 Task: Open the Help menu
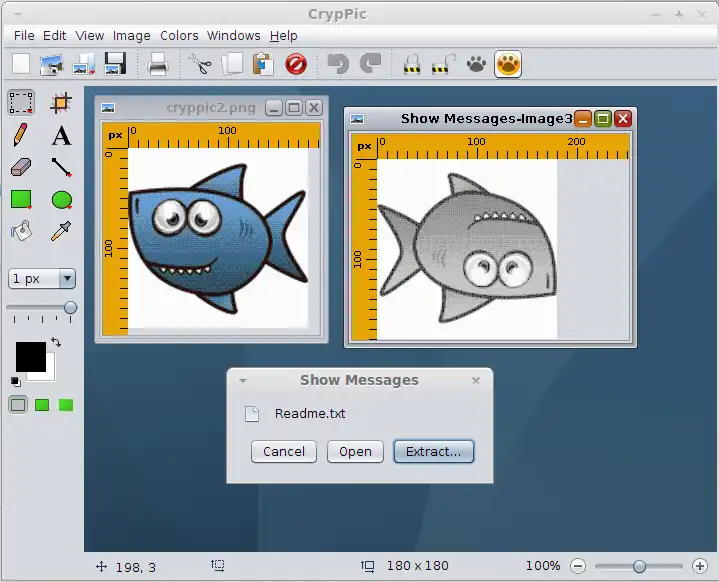(283, 36)
